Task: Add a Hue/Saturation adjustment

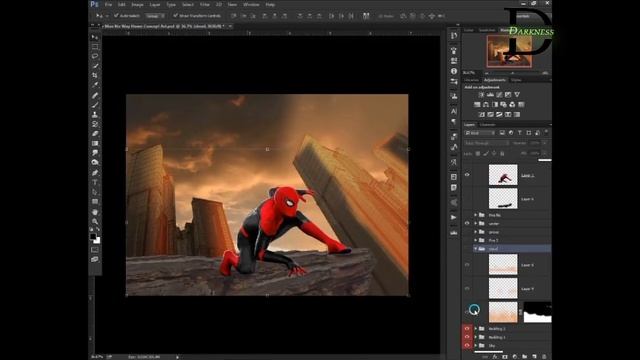Action: (x=477, y=104)
